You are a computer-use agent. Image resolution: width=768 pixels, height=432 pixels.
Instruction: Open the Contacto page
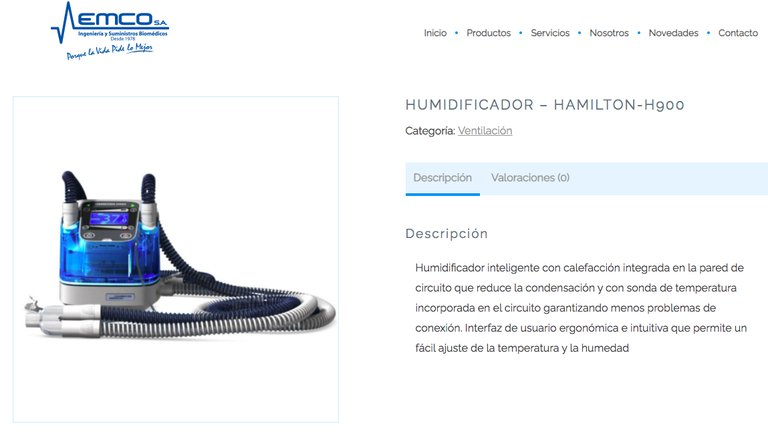[738, 33]
